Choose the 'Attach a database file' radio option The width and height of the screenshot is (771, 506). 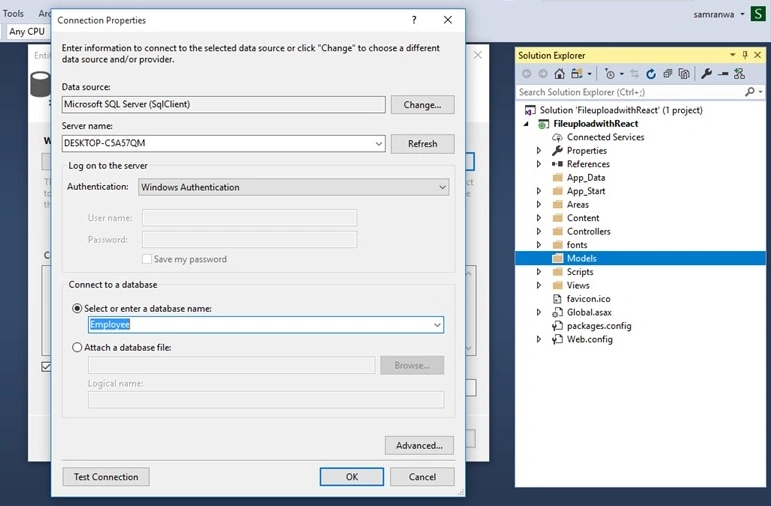(77, 347)
